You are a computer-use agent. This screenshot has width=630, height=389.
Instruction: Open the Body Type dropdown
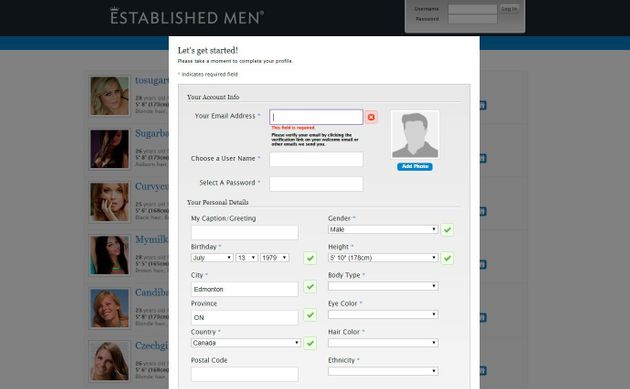tap(383, 286)
